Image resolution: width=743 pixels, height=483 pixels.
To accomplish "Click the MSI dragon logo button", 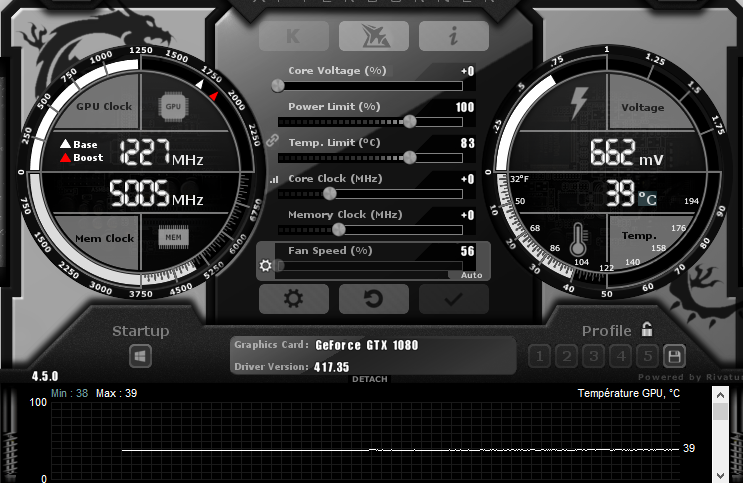I will pos(373,36).
